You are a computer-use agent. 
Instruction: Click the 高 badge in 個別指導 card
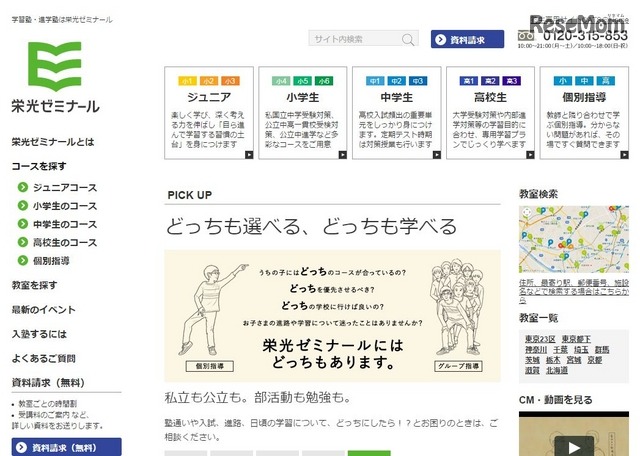tap(606, 81)
